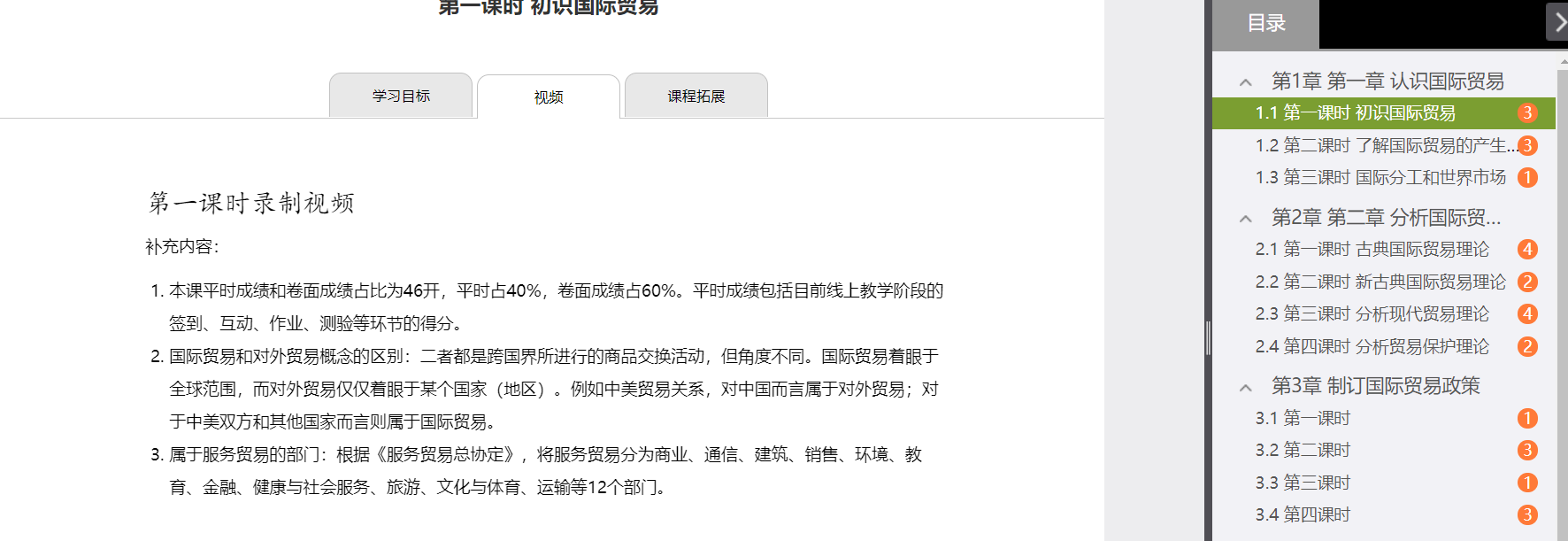The width and height of the screenshot is (1568, 541).
Task: Collapse chapter 第3章 制订国际贸易政策
Action: pyautogui.click(x=1246, y=387)
